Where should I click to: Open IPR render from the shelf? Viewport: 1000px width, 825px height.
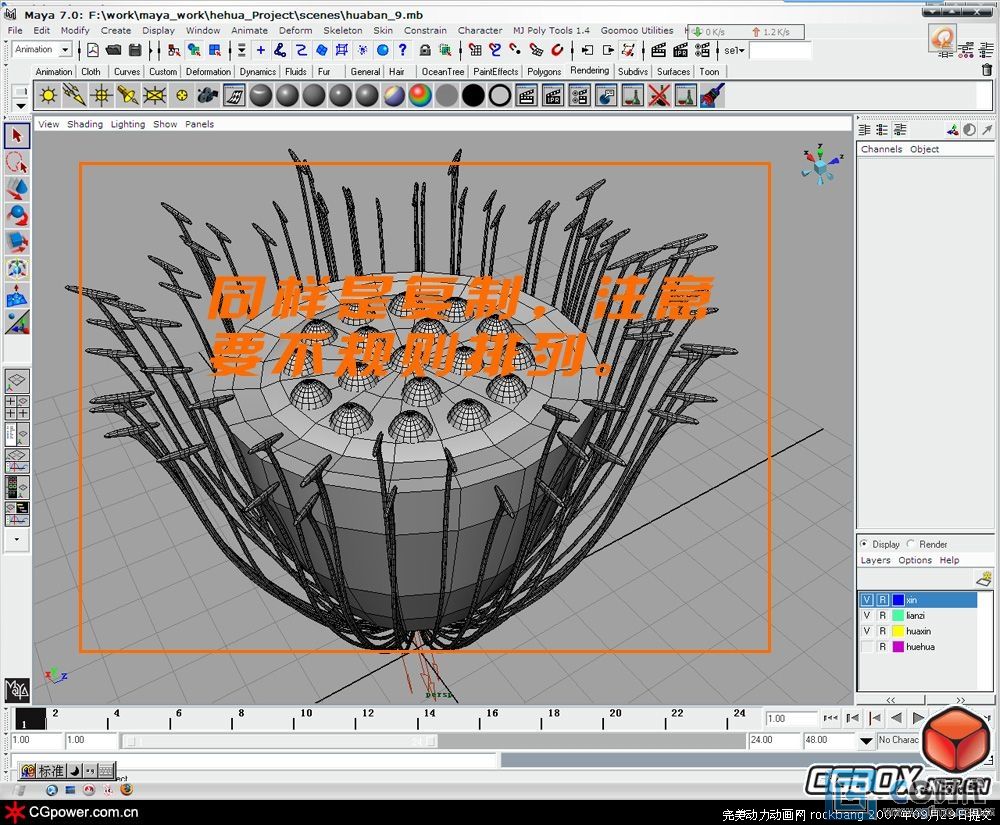(x=553, y=96)
